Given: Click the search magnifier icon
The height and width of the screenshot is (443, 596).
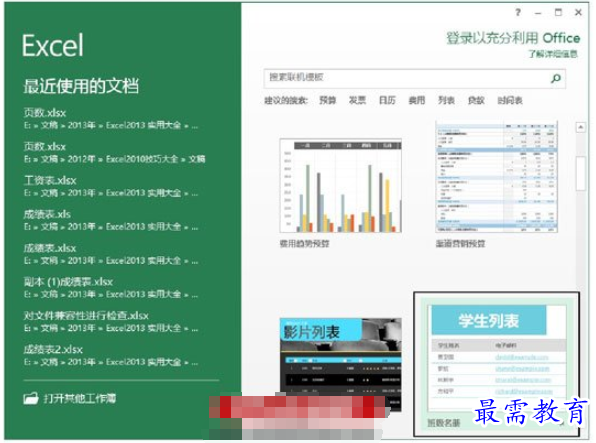Looking at the screenshot, I should point(556,79).
